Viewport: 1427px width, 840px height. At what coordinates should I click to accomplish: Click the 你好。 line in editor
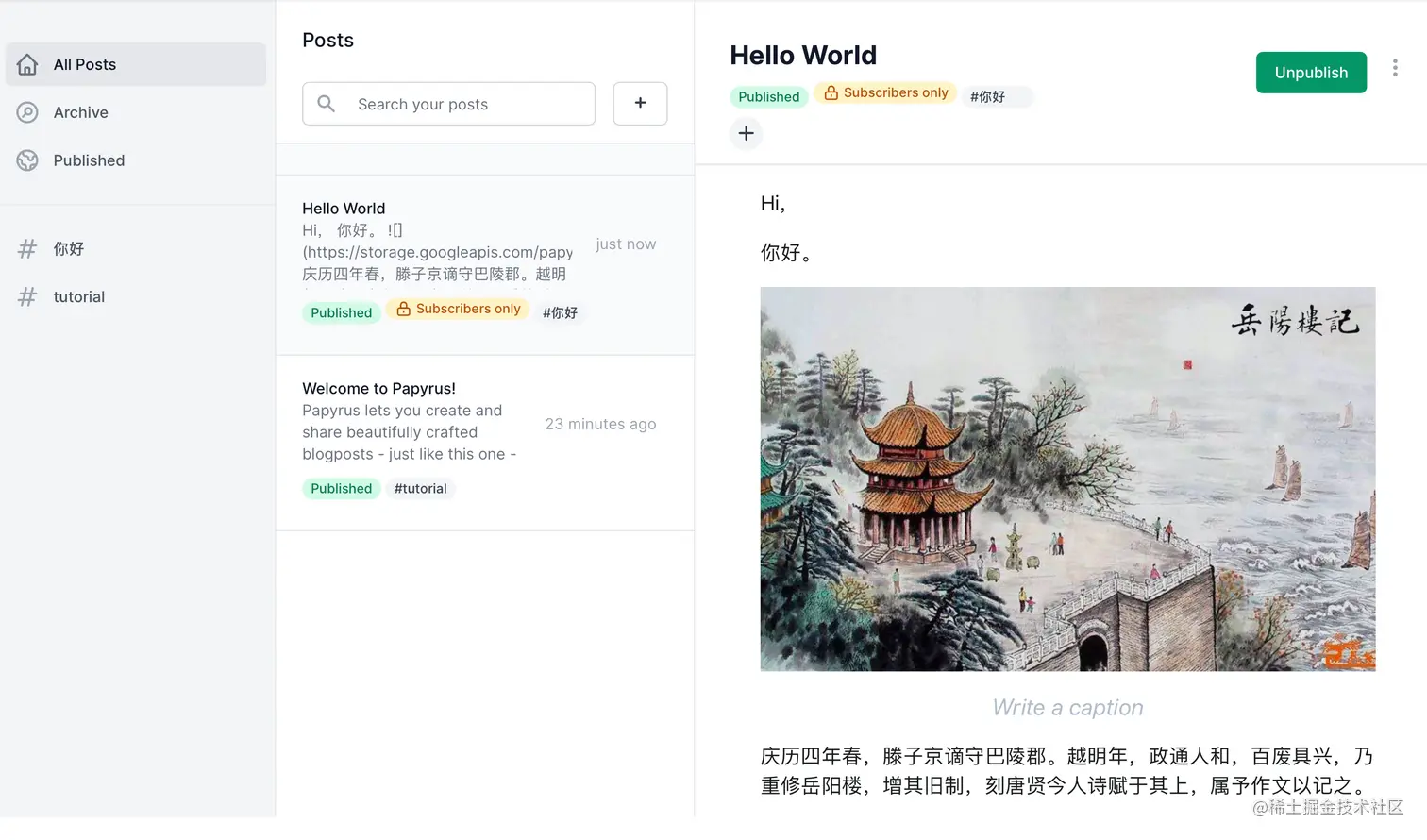[787, 253]
